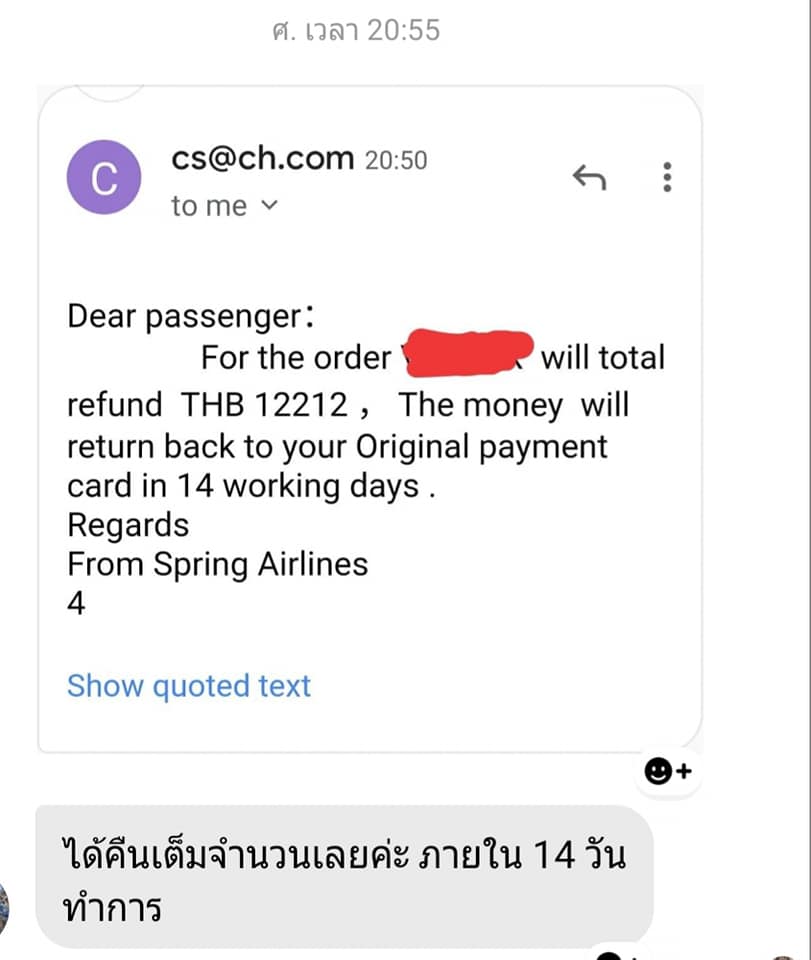Click the "Regards" closing line

point(127,525)
